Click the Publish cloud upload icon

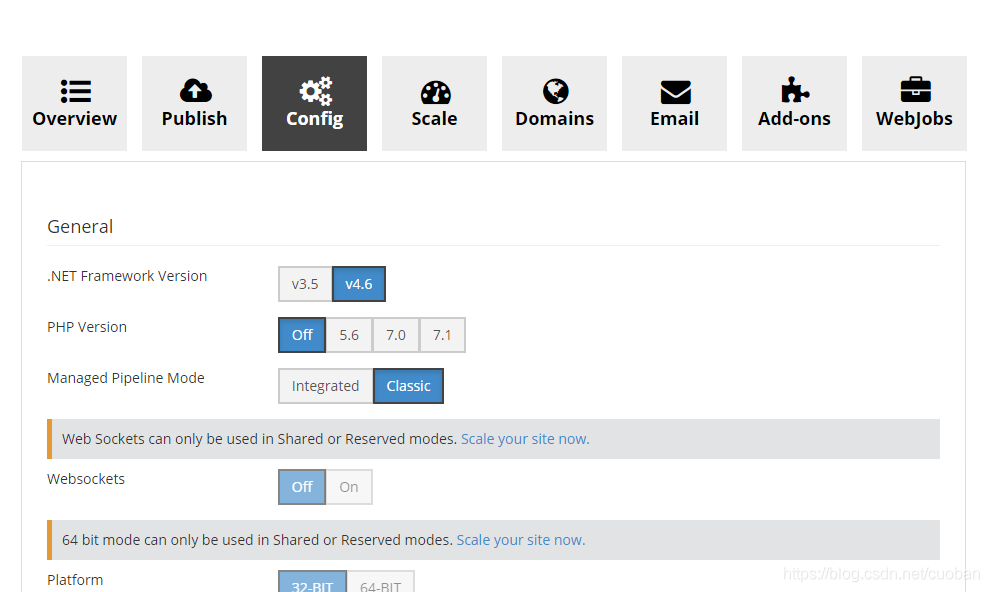pyautogui.click(x=196, y=91)
